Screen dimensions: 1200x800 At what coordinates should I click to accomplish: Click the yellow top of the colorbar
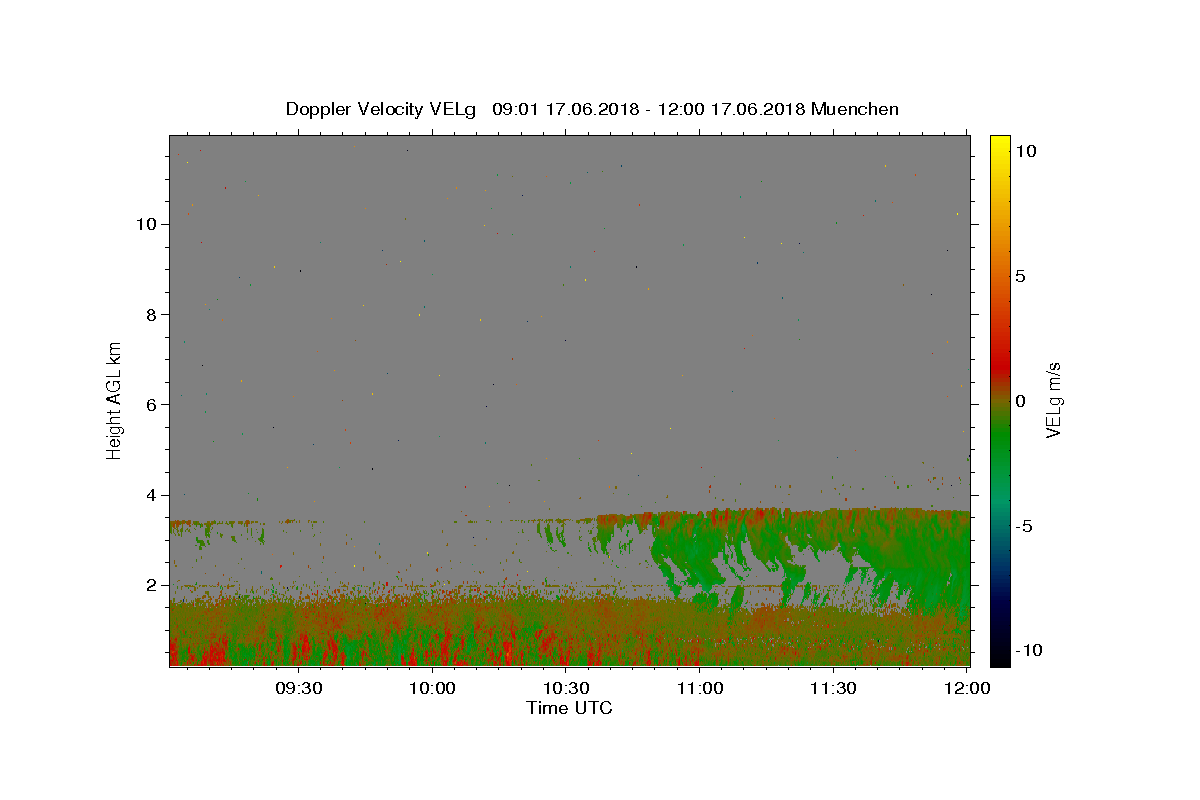click(1000, 145)
